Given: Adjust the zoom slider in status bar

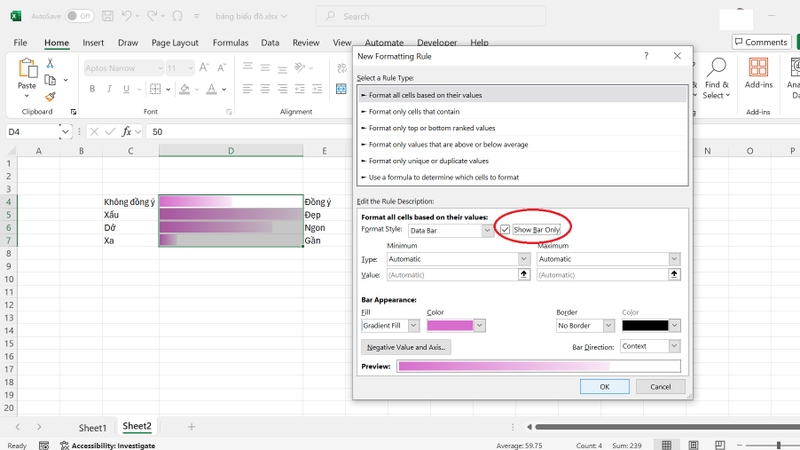Looking at the screenshot, I should click(778, 445).
